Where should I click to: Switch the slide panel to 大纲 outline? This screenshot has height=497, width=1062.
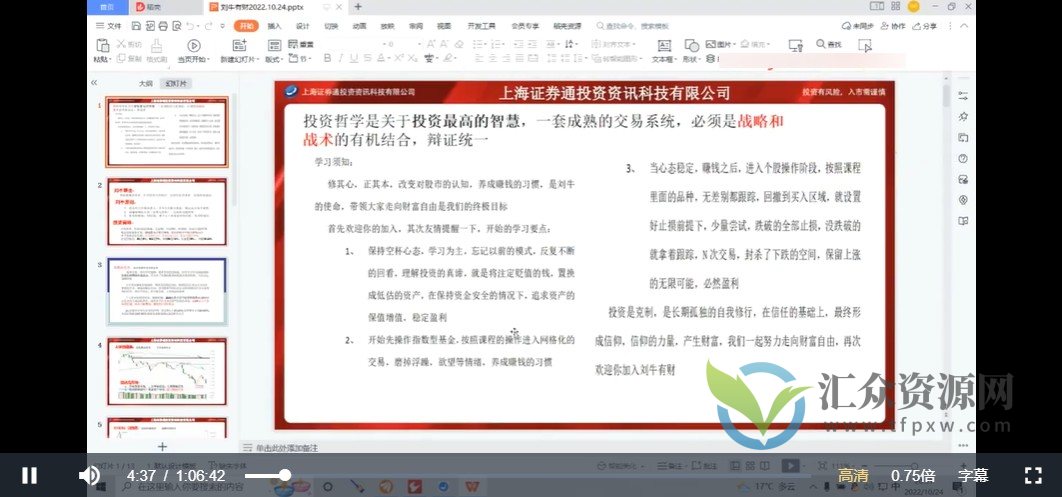click(146, 83)
